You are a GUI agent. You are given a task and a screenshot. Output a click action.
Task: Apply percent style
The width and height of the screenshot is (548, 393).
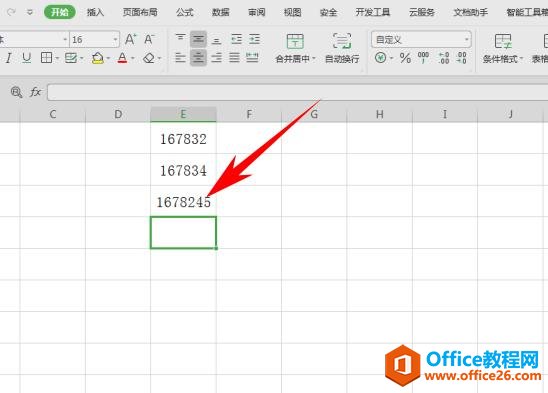pos(405,58)
